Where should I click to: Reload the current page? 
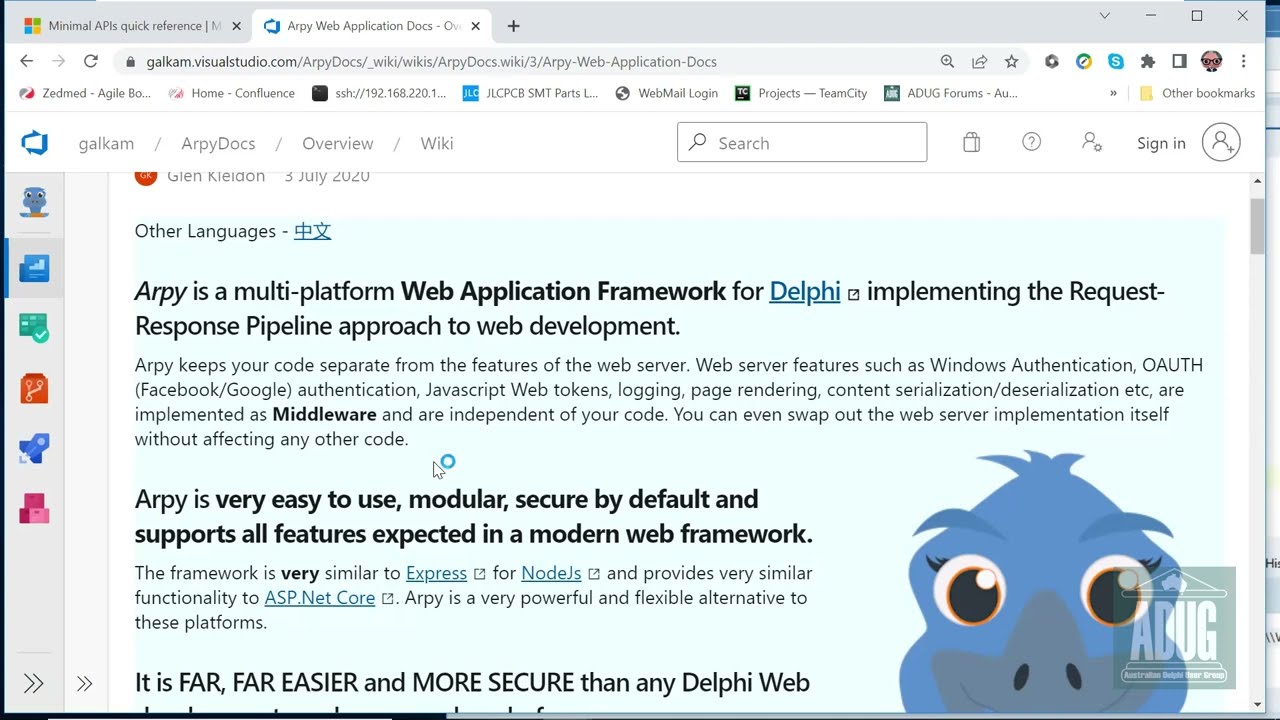coord(91,61)
